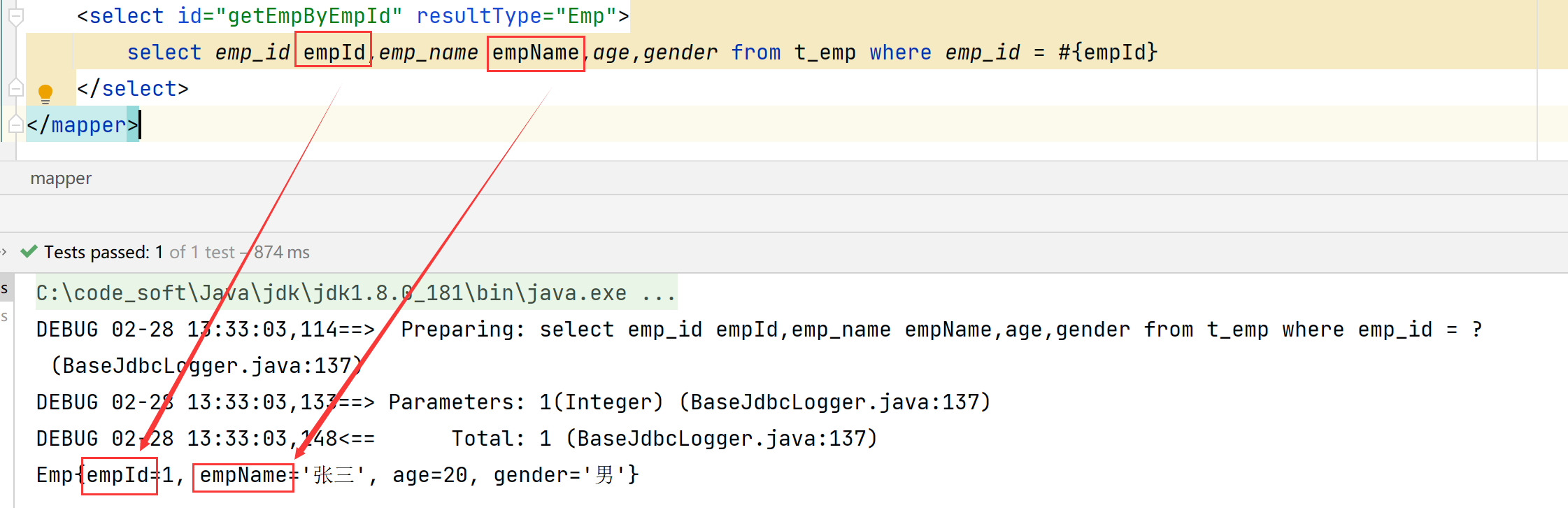
Task: Click the emp_name column in select statement
Action: click(429, 52)
